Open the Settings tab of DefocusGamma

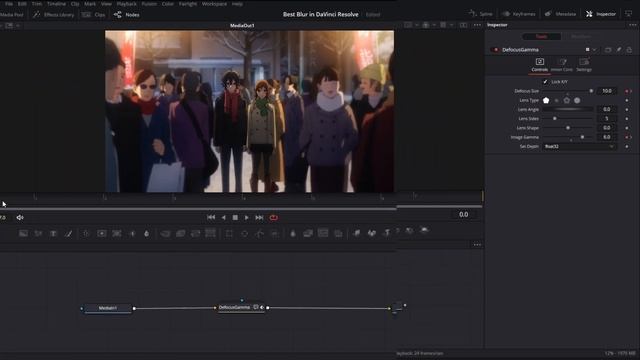(x=584, y=64)
